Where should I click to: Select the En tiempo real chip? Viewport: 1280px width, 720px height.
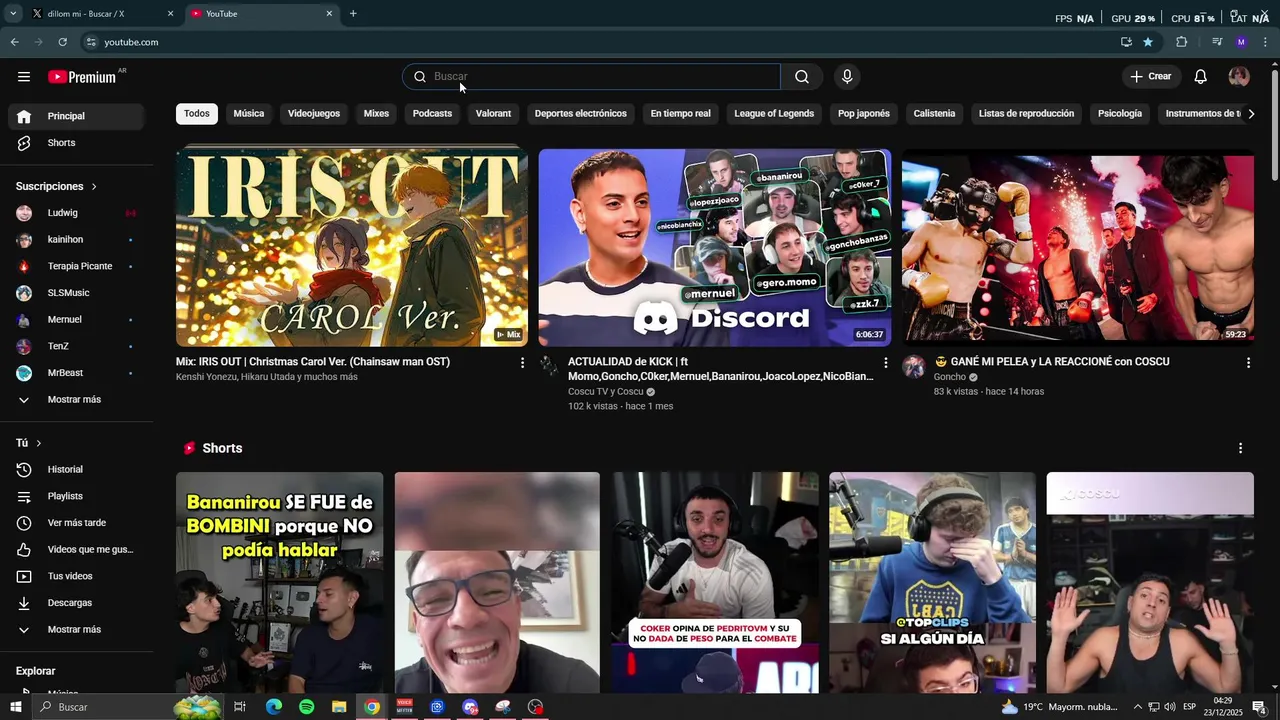pos(680,114)
